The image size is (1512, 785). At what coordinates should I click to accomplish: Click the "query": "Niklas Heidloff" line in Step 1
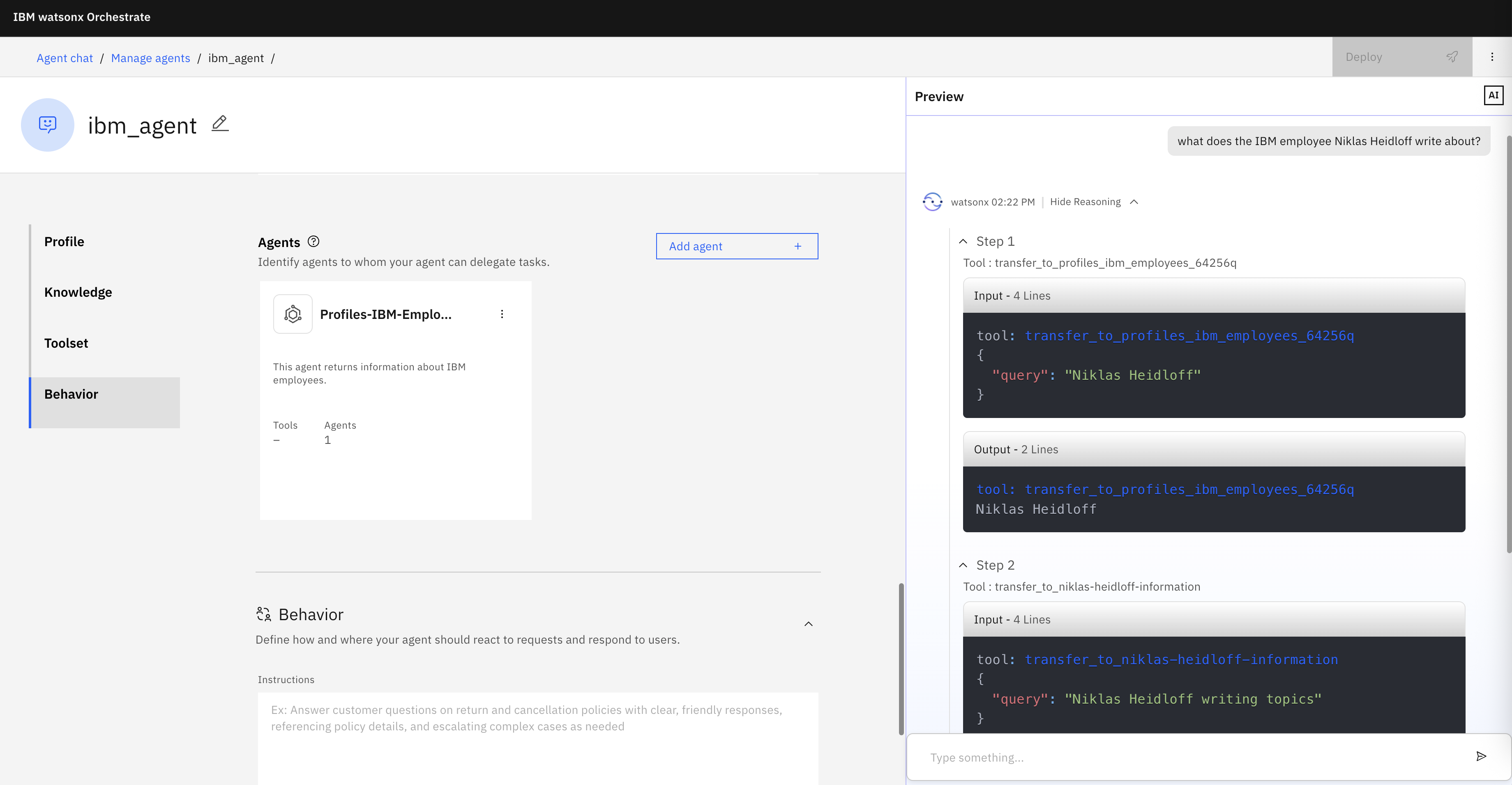coord(1096,374)
